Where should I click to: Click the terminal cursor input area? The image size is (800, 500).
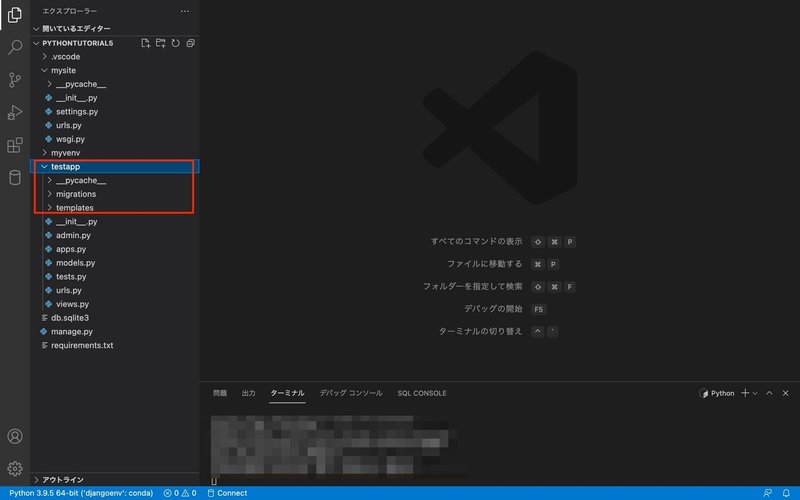214,481
